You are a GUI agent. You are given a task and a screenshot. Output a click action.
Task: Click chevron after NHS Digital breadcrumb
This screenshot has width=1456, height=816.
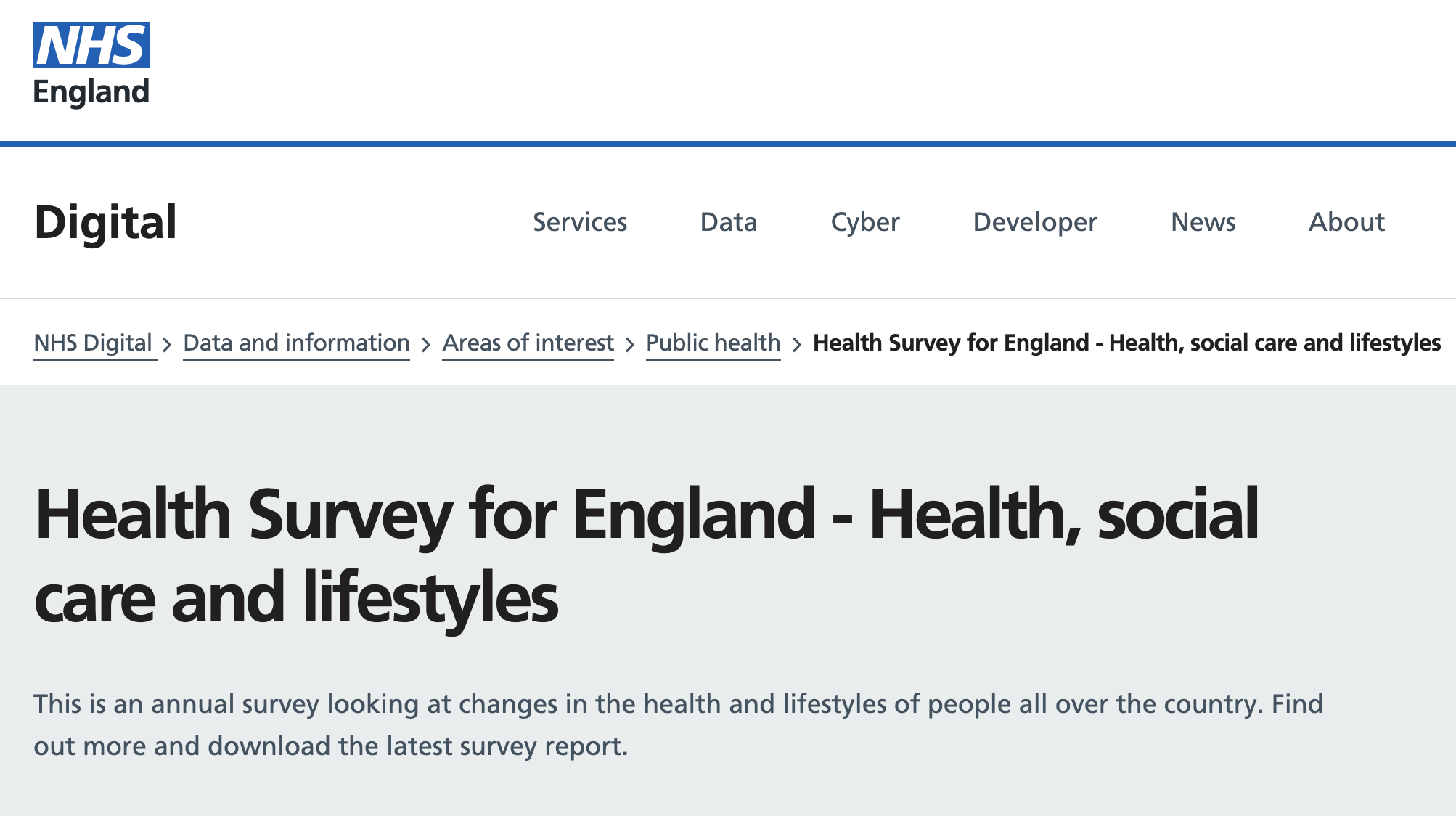tap(167, 344)
